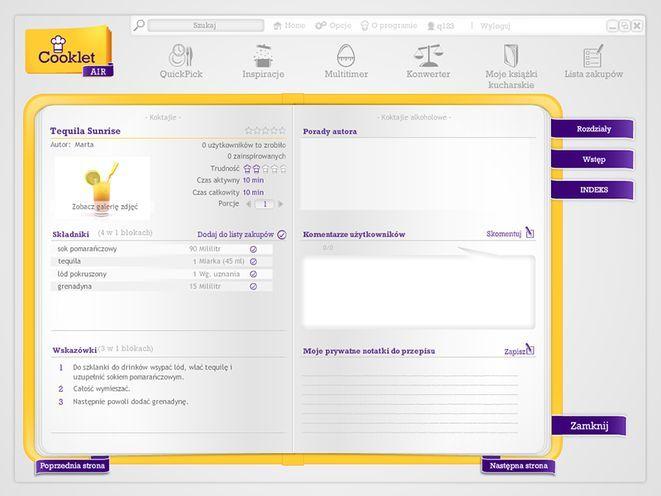661x496 pixels.
Task: Select step 3 about grenadynę
Action: click(x=130, y=402)
